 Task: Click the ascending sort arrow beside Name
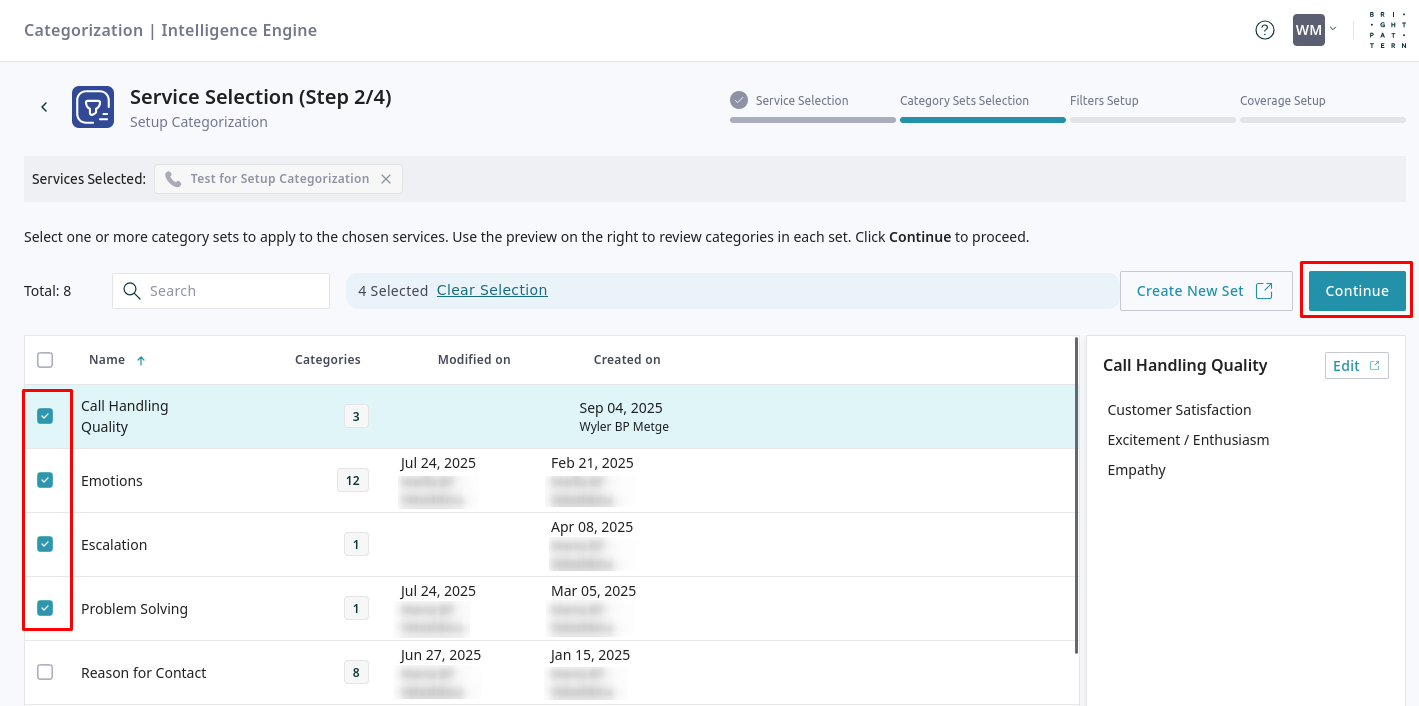click(x=141, y=360)
